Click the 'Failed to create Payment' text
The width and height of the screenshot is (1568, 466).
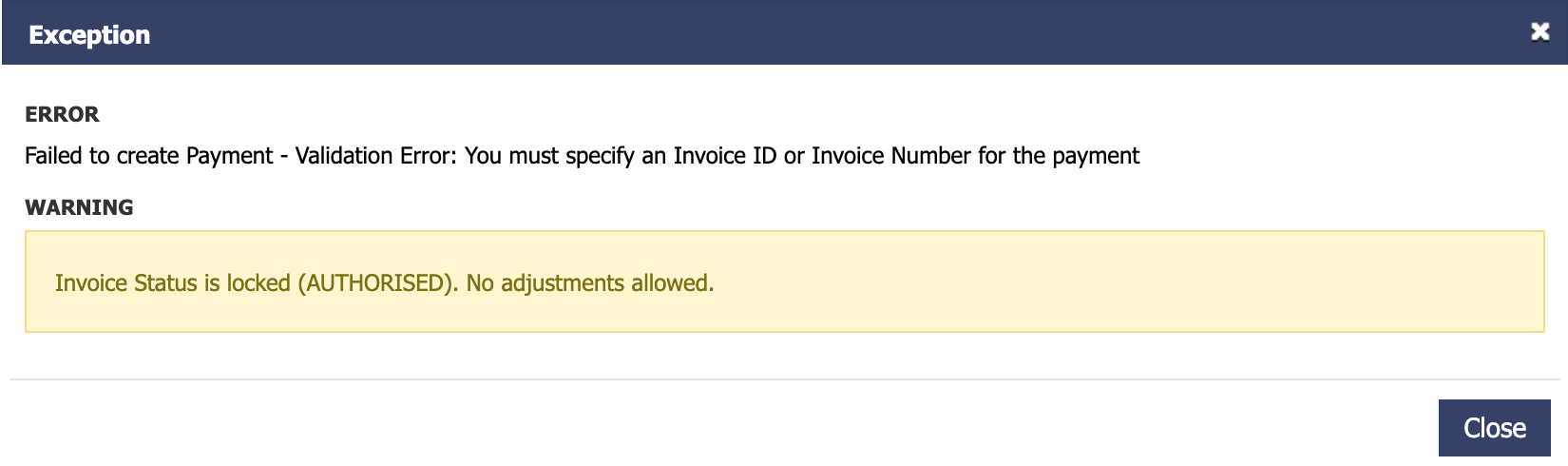point(149,156)
